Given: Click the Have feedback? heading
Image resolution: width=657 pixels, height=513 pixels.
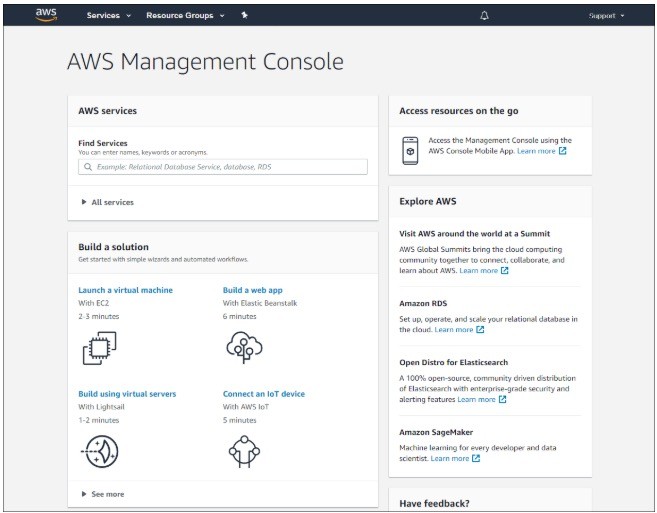Looking at the screenshot, I should tap(435, 503).
